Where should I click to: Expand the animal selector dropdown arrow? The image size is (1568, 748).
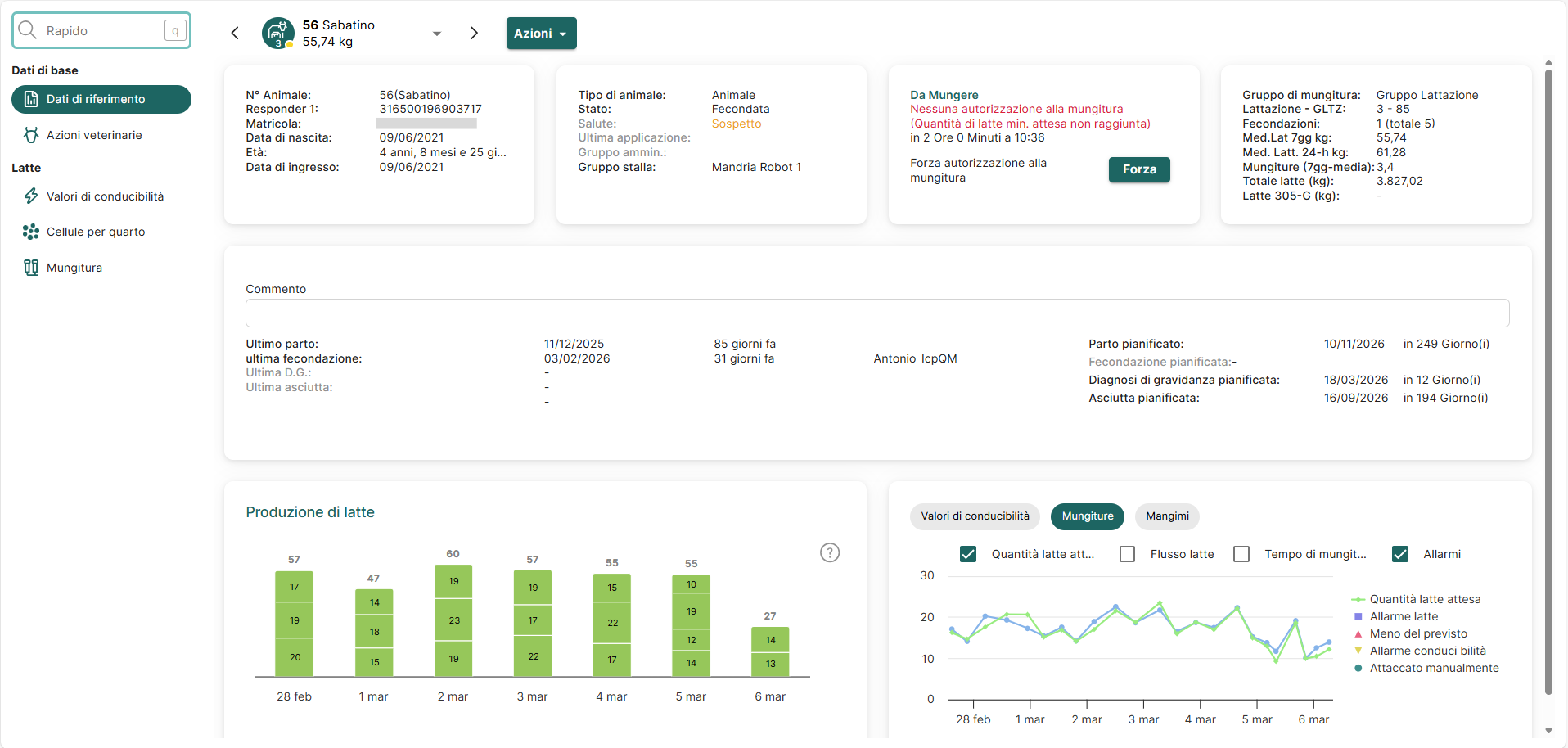point(437,34)
